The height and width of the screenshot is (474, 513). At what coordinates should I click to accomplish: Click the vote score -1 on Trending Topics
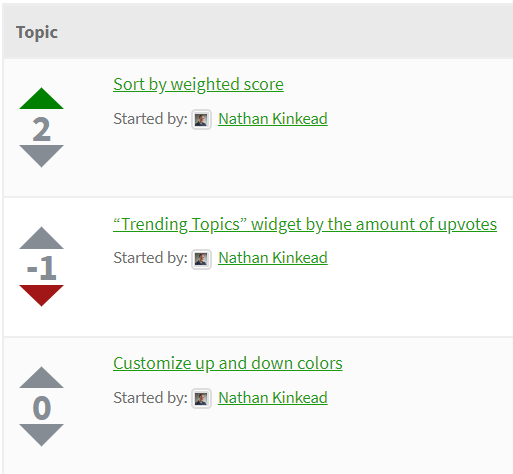pyautogui.click(x=41, y=268)
